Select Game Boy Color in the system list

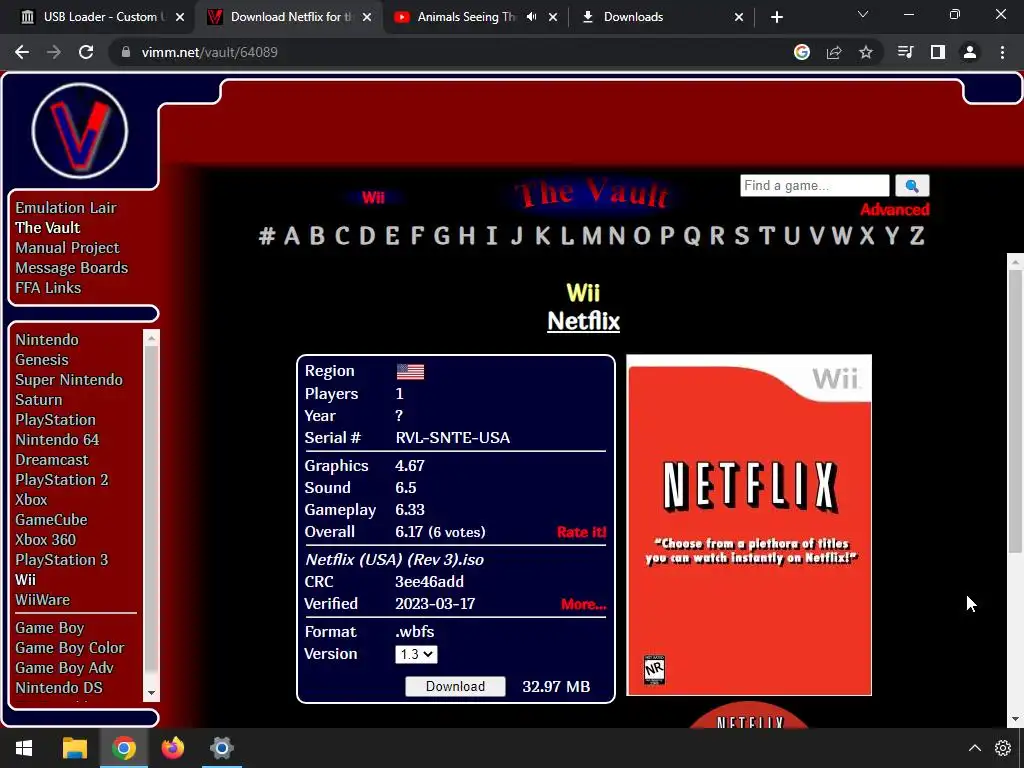pos(70,648)
